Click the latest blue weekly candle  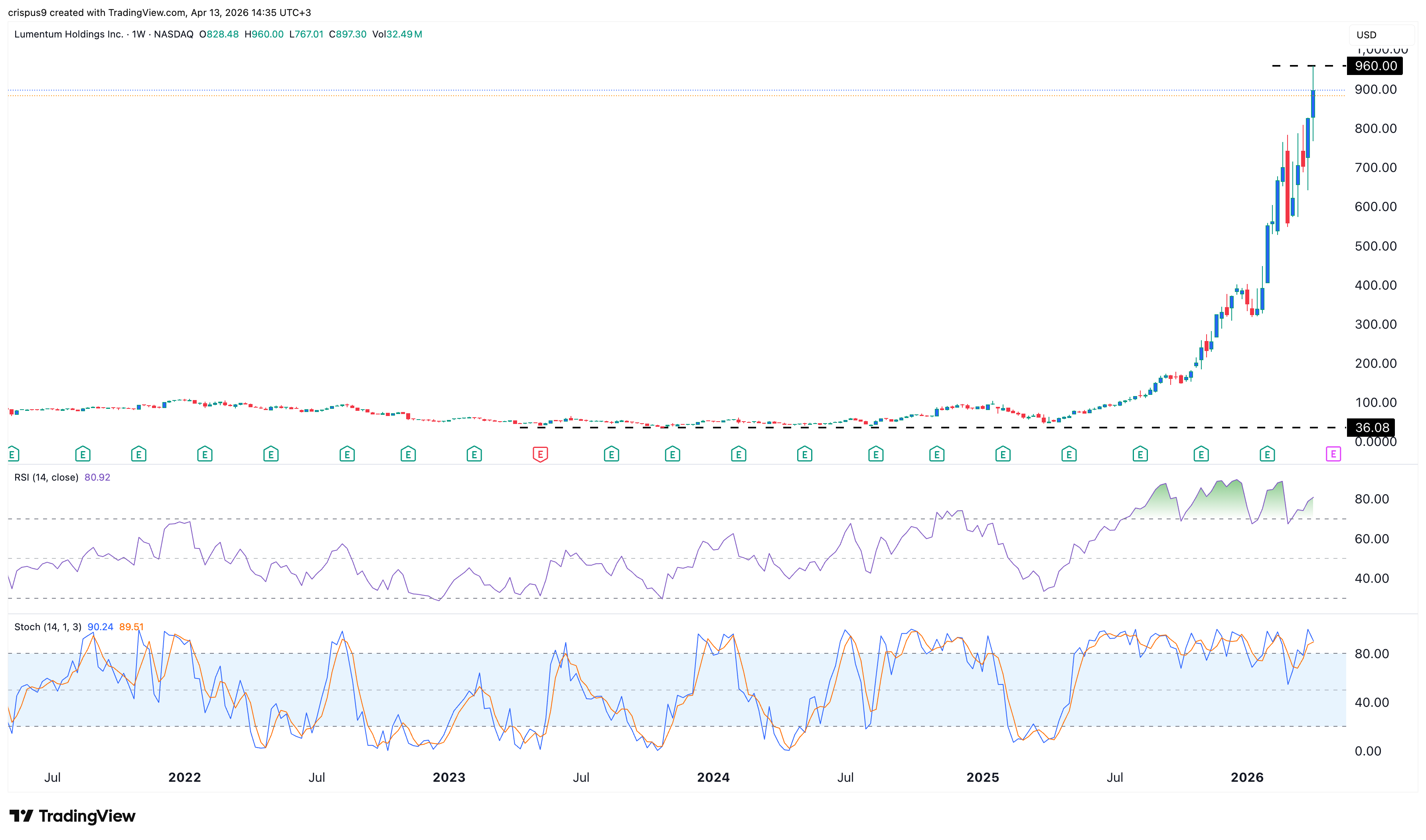[x=1313, y=104]
